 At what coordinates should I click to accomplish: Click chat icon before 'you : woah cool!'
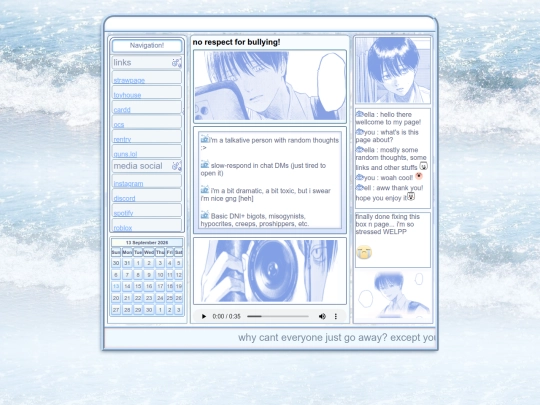[x=360, y=177]
